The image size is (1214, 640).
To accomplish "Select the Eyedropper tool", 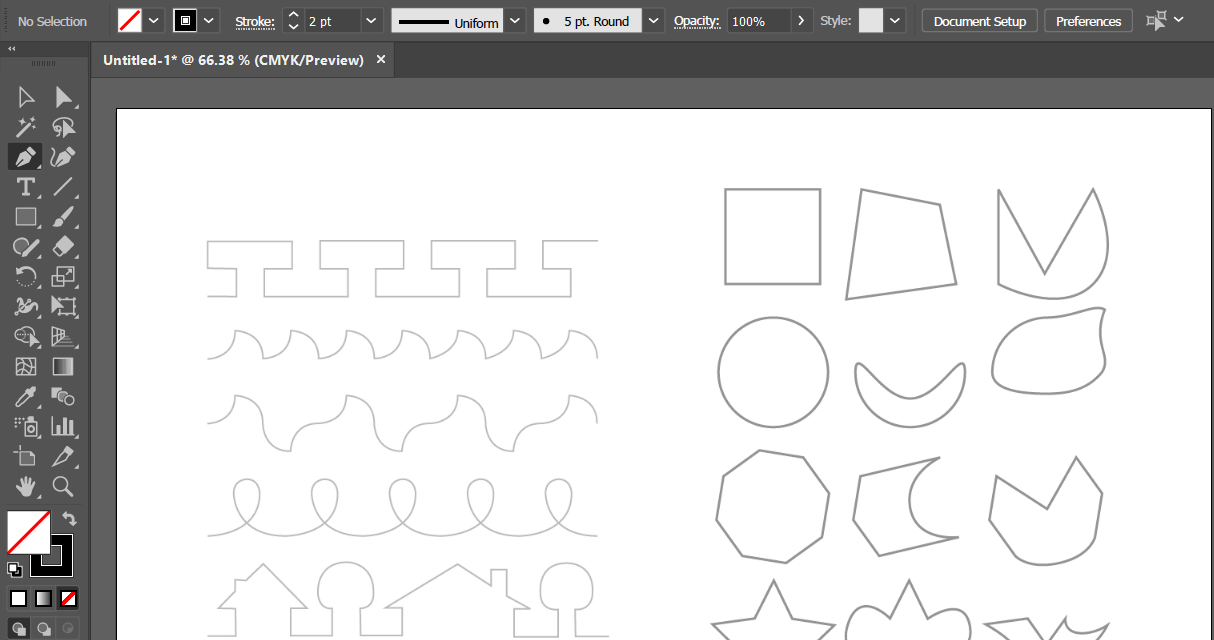I will (26, 397).
